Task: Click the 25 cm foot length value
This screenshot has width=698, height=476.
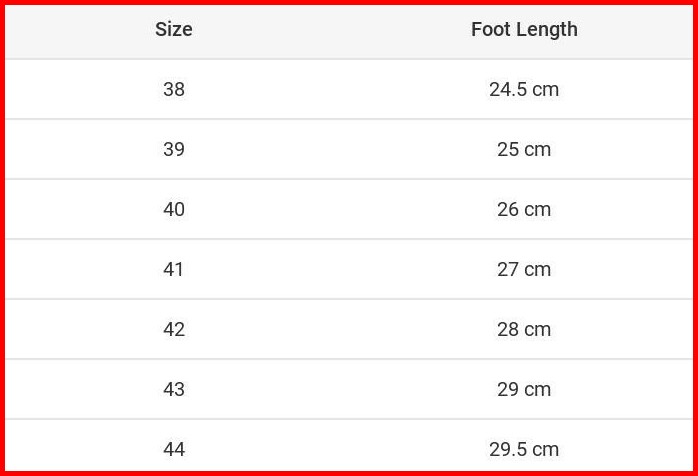Action: (x=524, y=149)
